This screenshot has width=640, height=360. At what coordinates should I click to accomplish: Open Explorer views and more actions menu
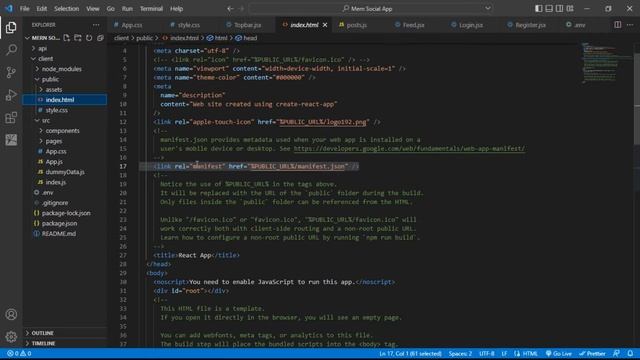pyautogui.click(x=96, y=25)
